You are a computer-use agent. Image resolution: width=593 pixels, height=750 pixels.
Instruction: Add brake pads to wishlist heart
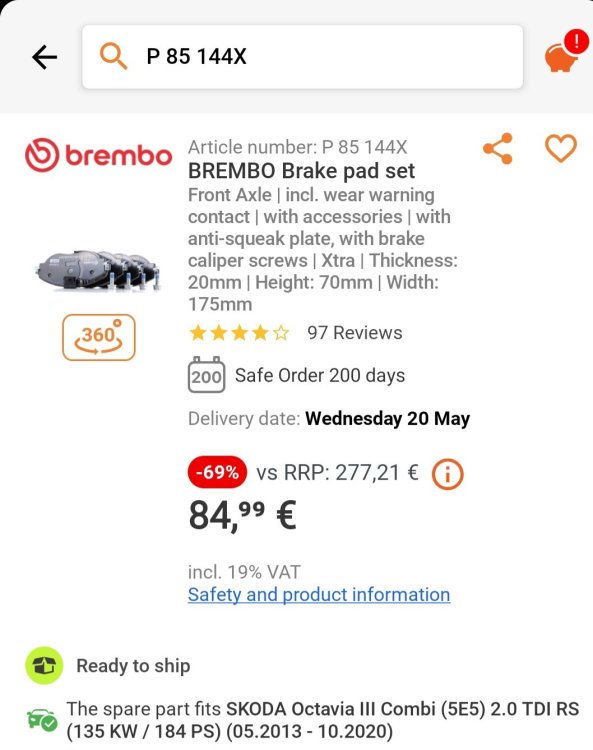point(561,148)
